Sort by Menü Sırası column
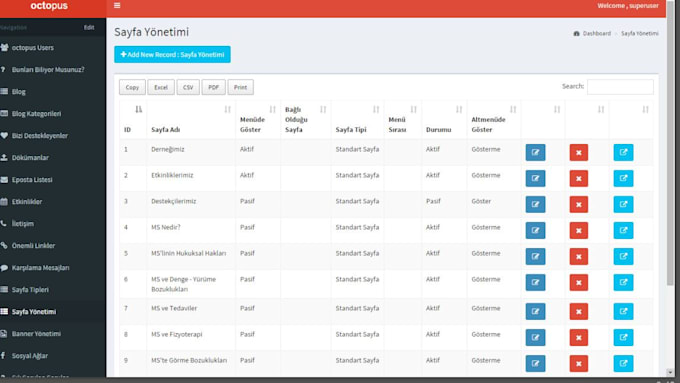The height and width of the screenshot is (383, 680). pyautogui.click(x=403, y=119)
